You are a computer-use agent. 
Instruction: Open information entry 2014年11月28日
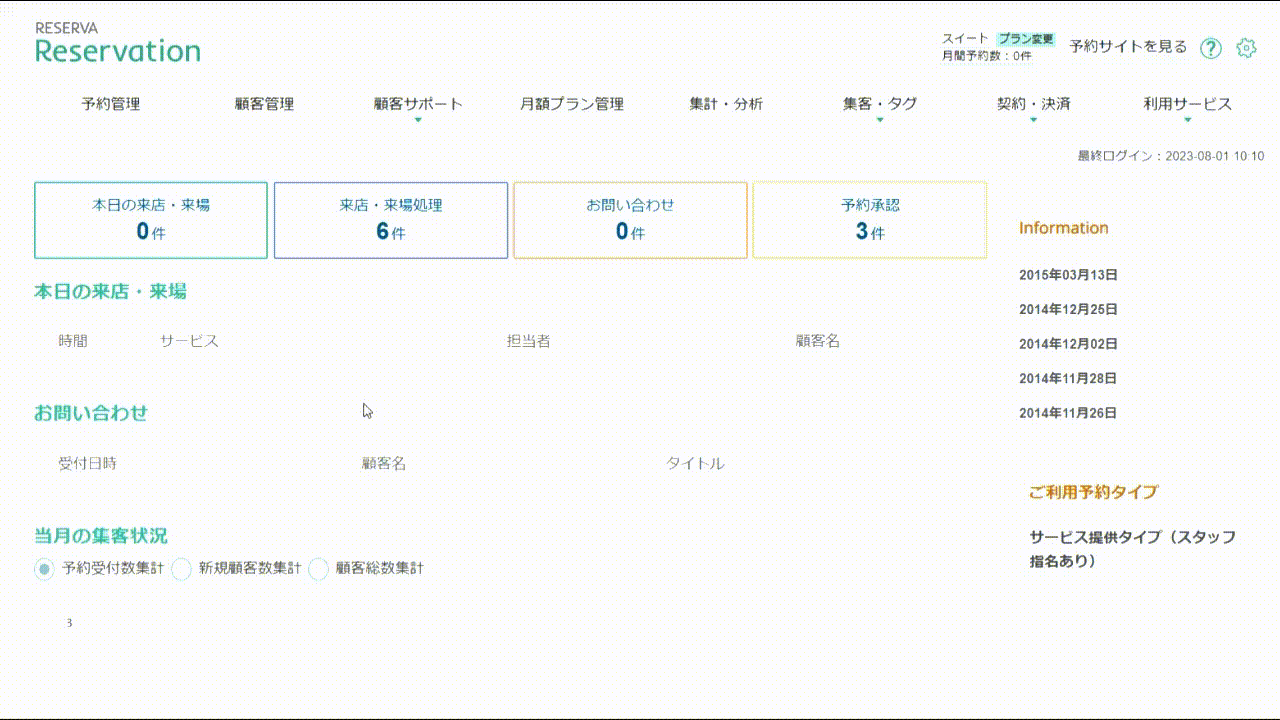pos(1068,379)
